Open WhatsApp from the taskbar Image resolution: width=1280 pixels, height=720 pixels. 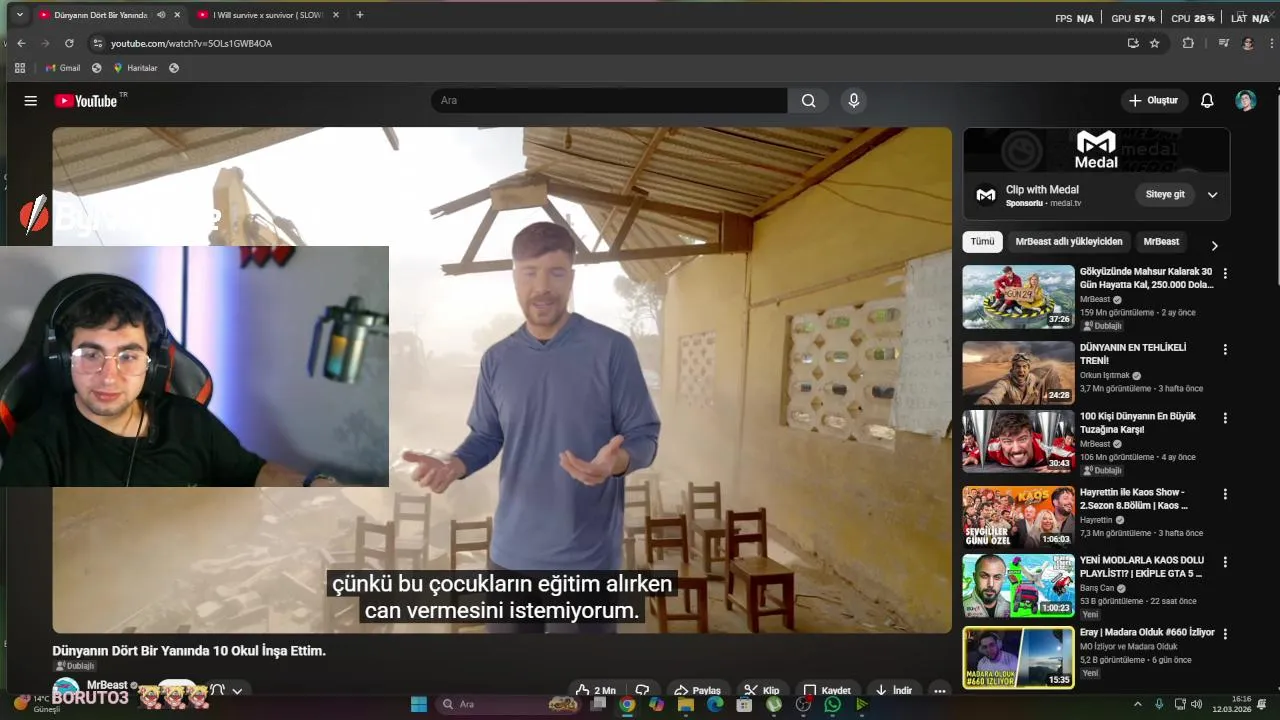833,704
